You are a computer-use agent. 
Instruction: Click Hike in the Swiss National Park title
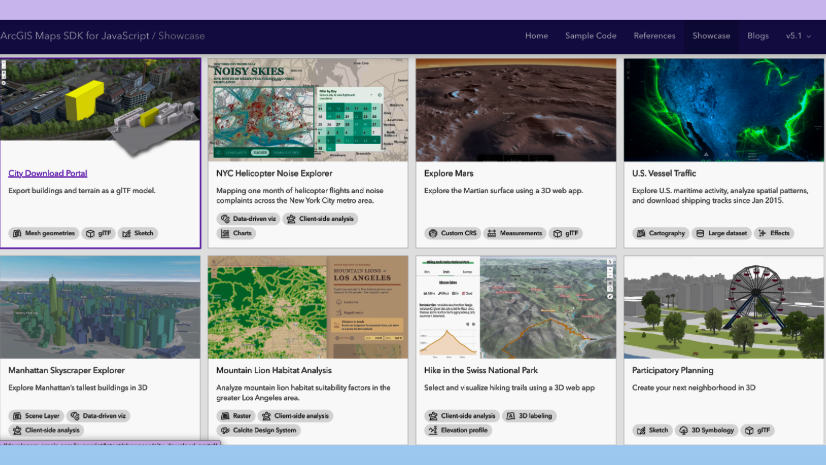click(481, 370)
